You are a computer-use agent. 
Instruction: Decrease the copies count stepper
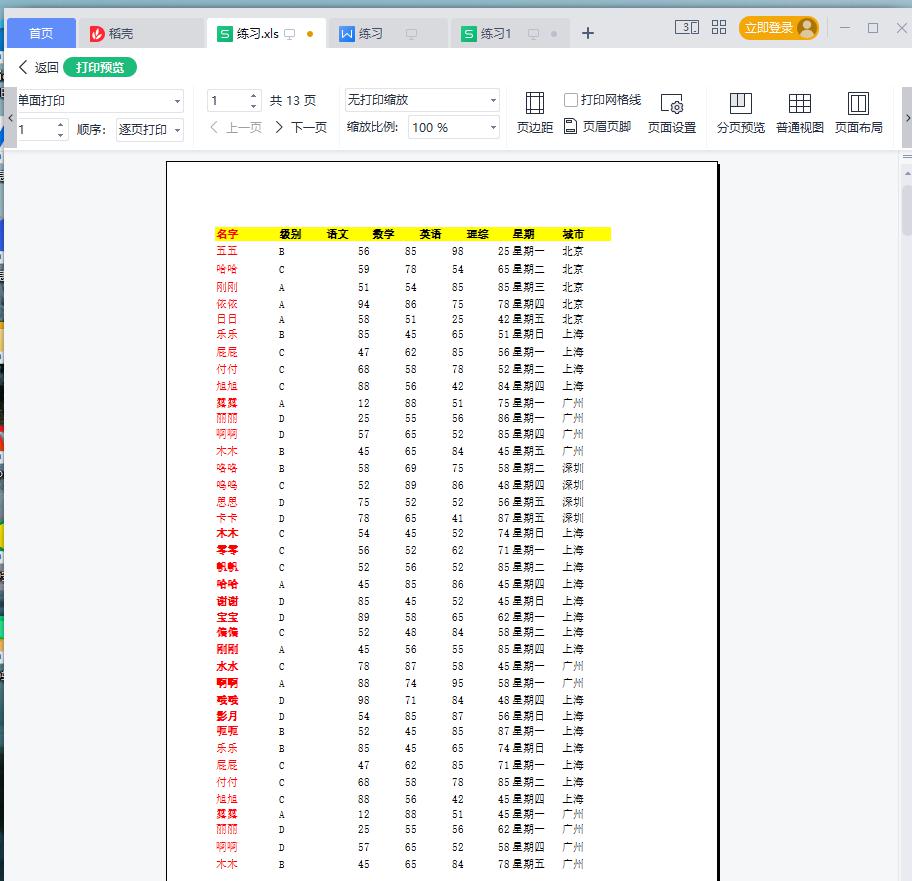pyautogui.click(x=60, y=135)
